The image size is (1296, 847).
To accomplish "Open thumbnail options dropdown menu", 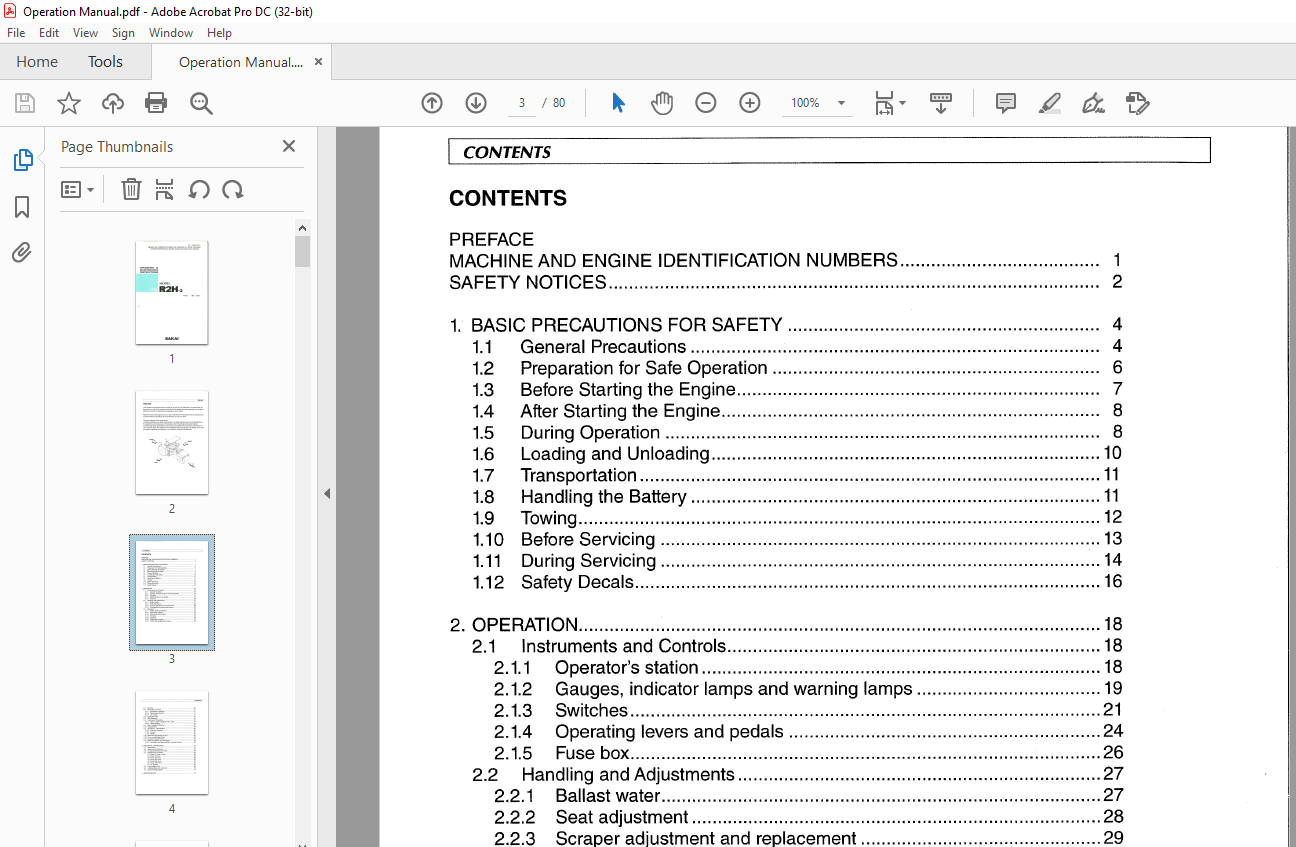I will (78, 189).
